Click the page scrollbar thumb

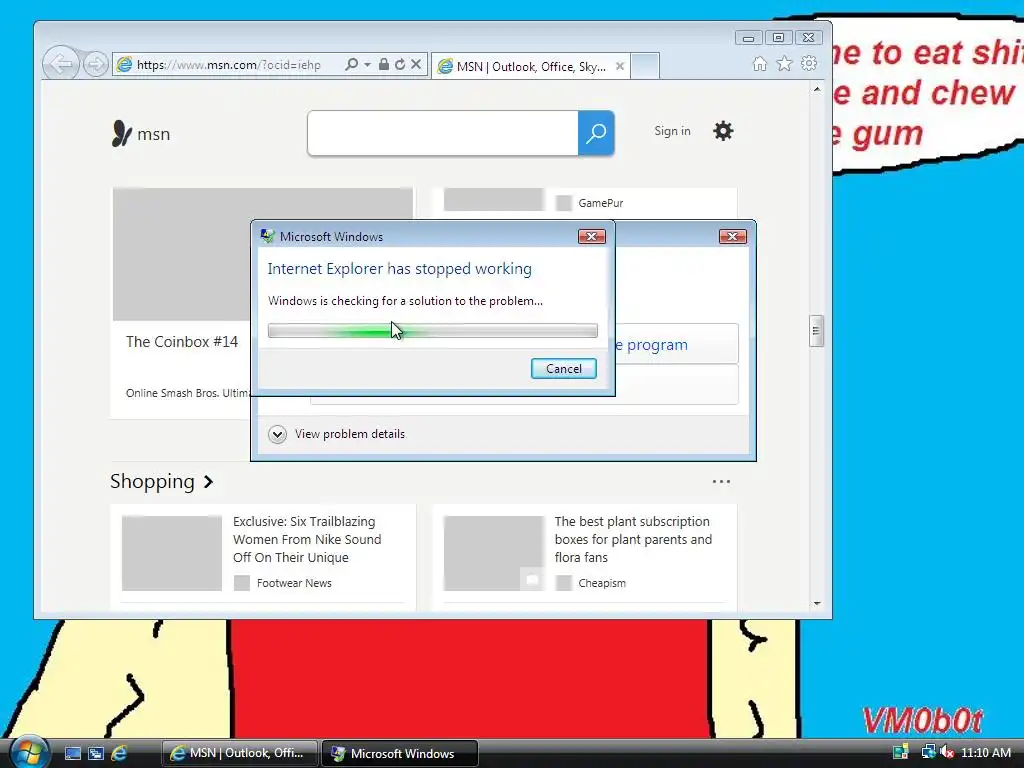point(816,330)
